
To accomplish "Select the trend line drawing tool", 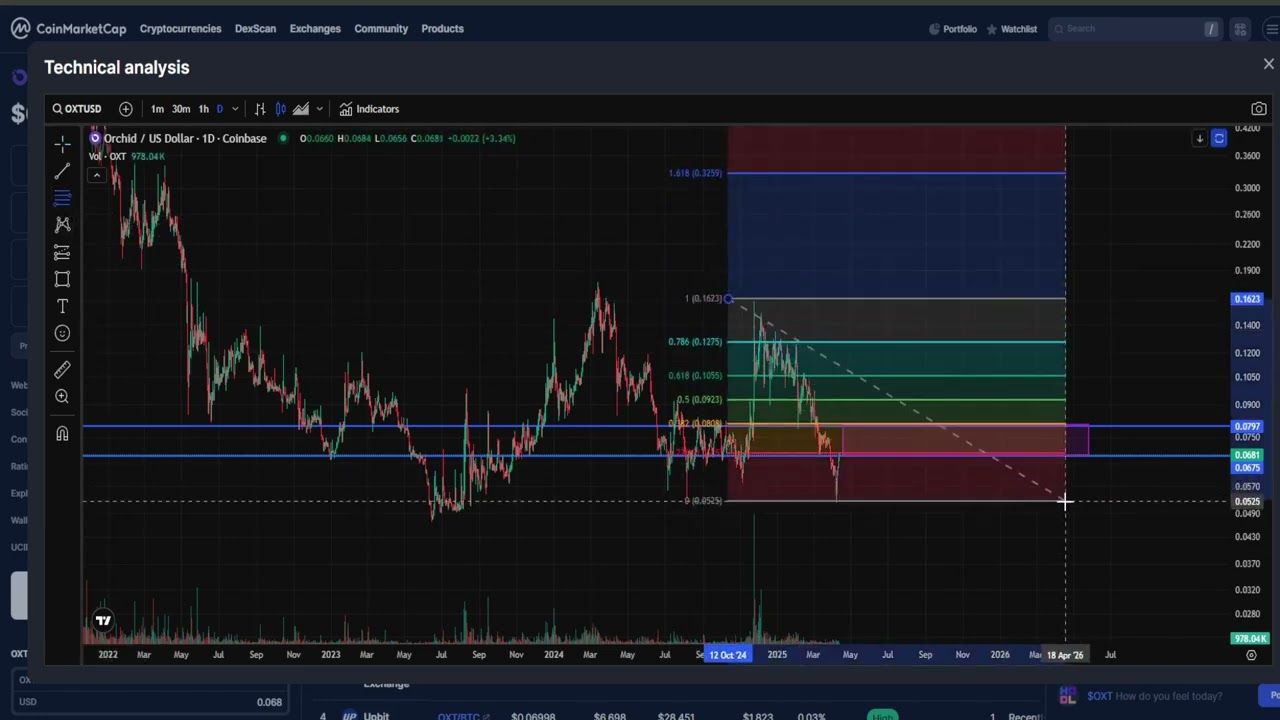I will click(x=62, y=171).
